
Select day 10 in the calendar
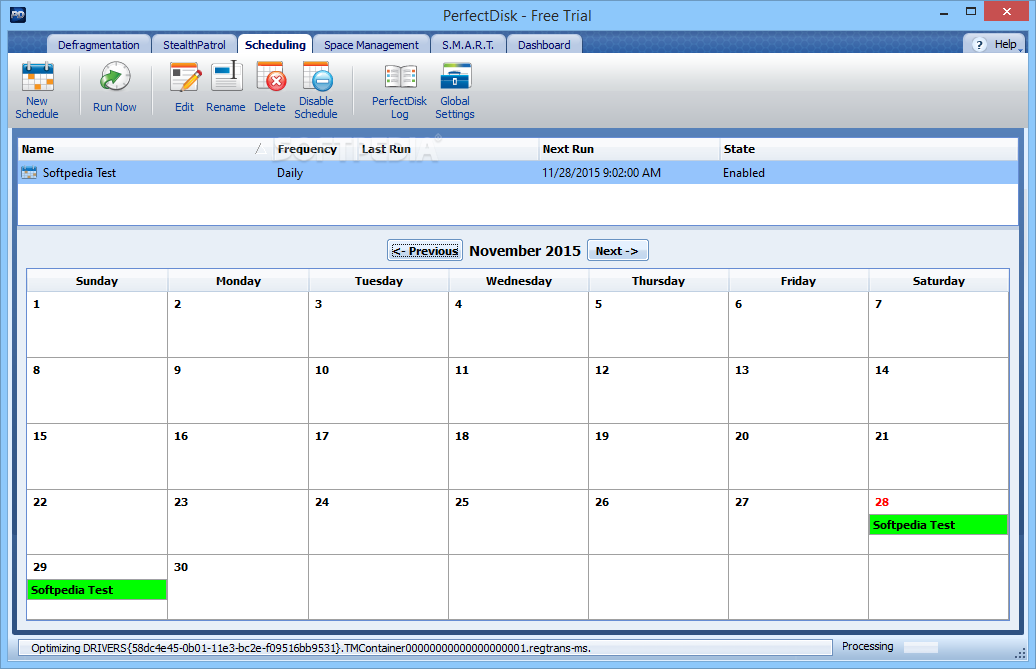378,390
